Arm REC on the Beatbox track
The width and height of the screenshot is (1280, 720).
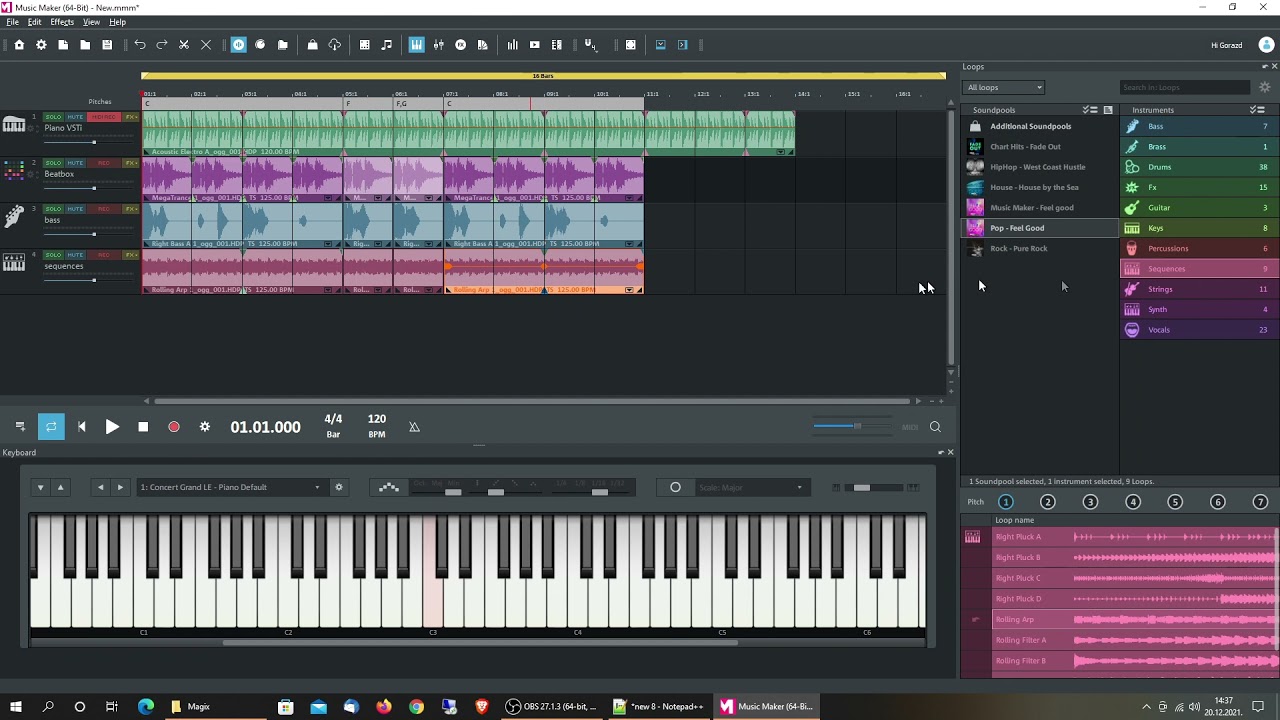[x=103, y=163]
